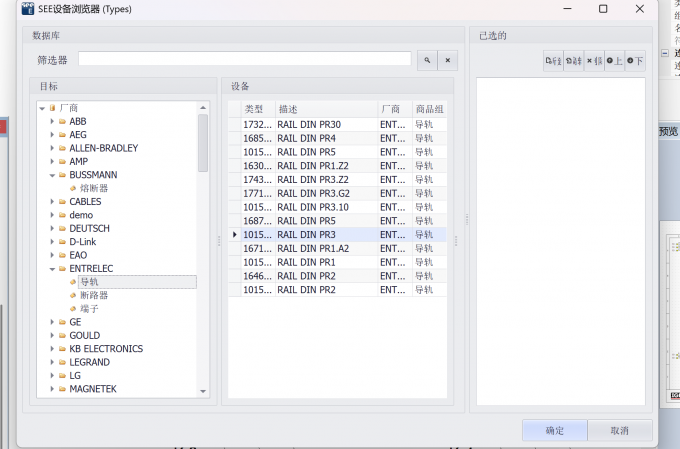Select the RAIL DIN PR3.G2 row
Image resolution: width=680 pixels, height=449 pixels.
[x=337, y=193]
